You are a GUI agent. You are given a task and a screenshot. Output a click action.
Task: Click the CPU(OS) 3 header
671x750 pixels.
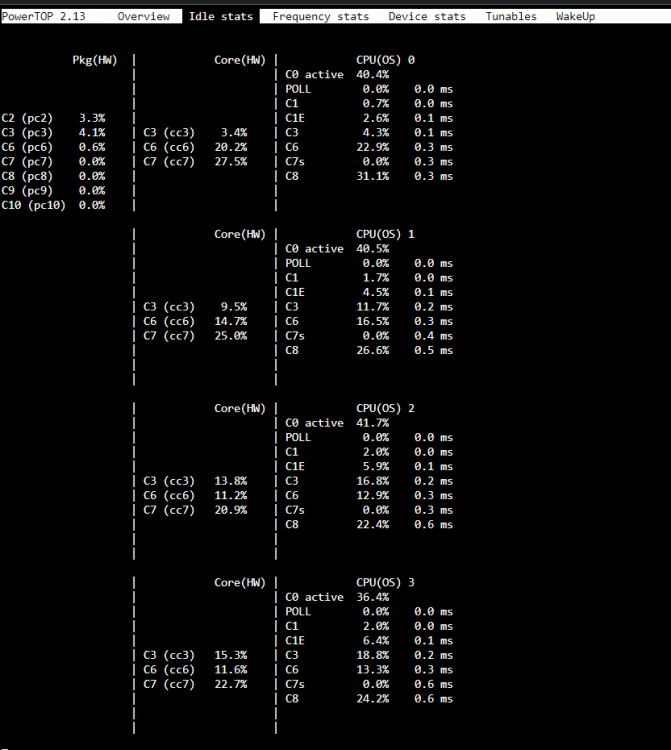385,582
